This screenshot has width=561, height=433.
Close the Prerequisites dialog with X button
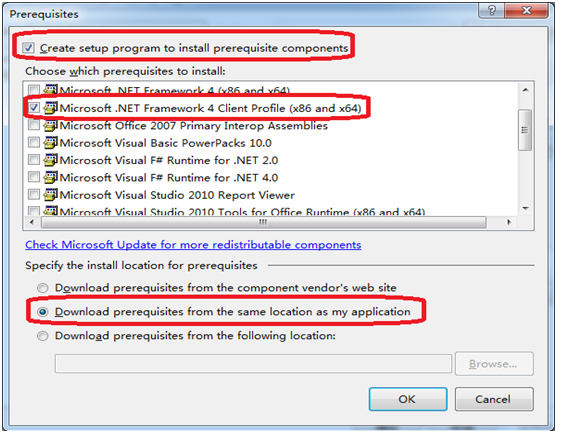tap(526, 10)
